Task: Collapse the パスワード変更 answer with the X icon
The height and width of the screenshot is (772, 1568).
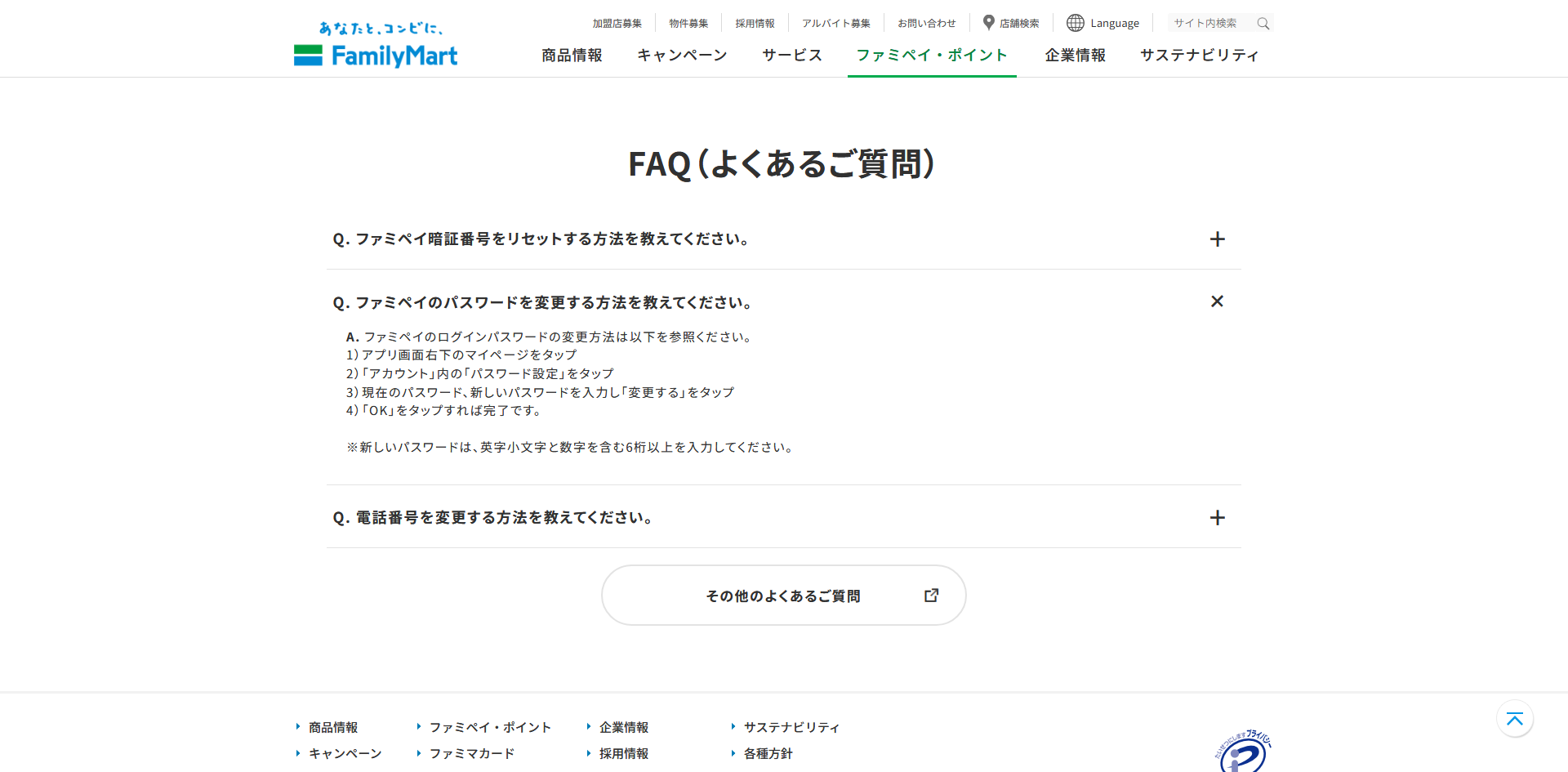Action: pyautogui.click(x=1217, y=301)
